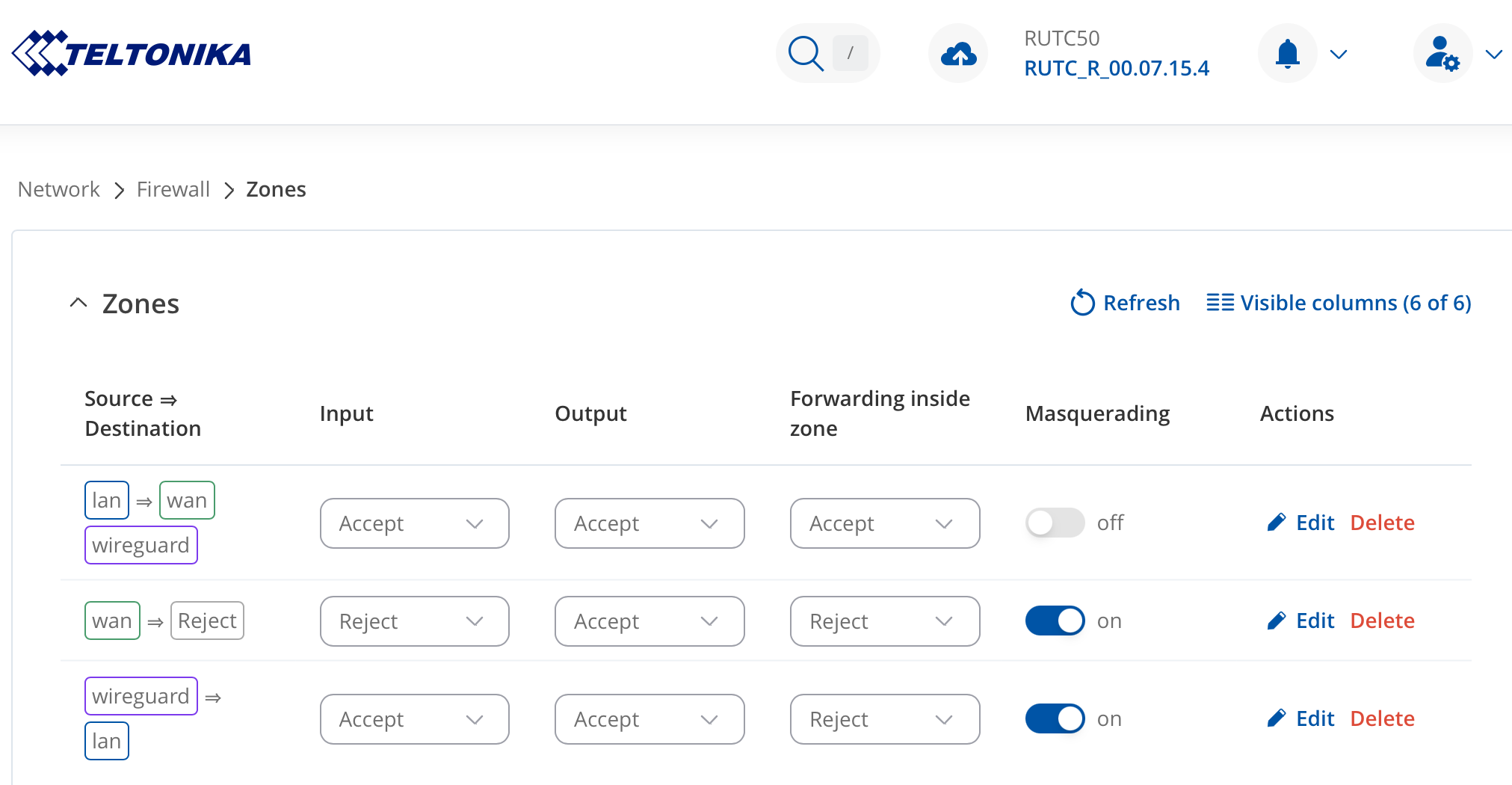Screen dimensions: 1512x785
Task: Click wireguard source tag in third row
Action: click(x=141, y=696)
